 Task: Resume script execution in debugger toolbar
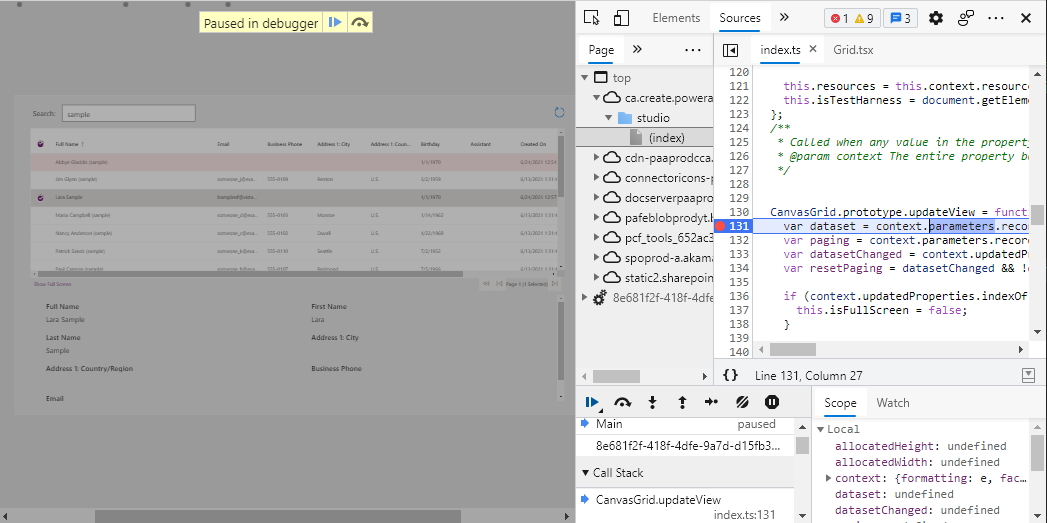tap(592, 402)
